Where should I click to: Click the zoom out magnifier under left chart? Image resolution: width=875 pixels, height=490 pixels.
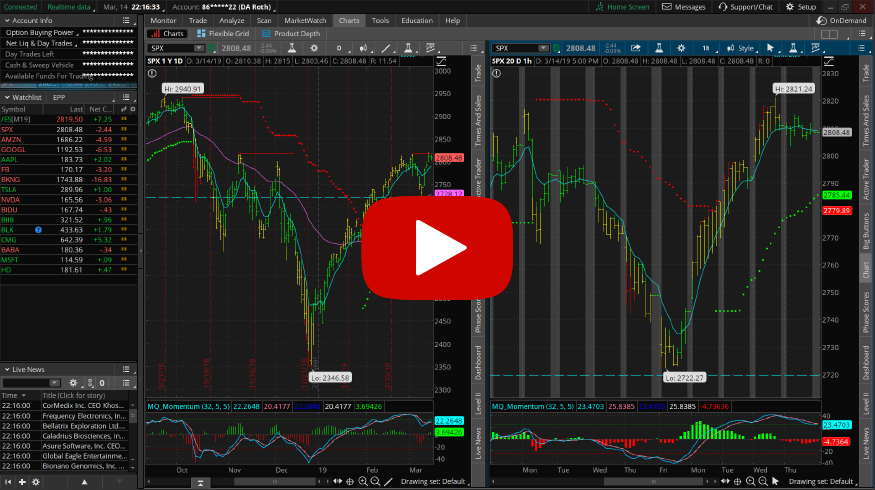coord(375,481)
